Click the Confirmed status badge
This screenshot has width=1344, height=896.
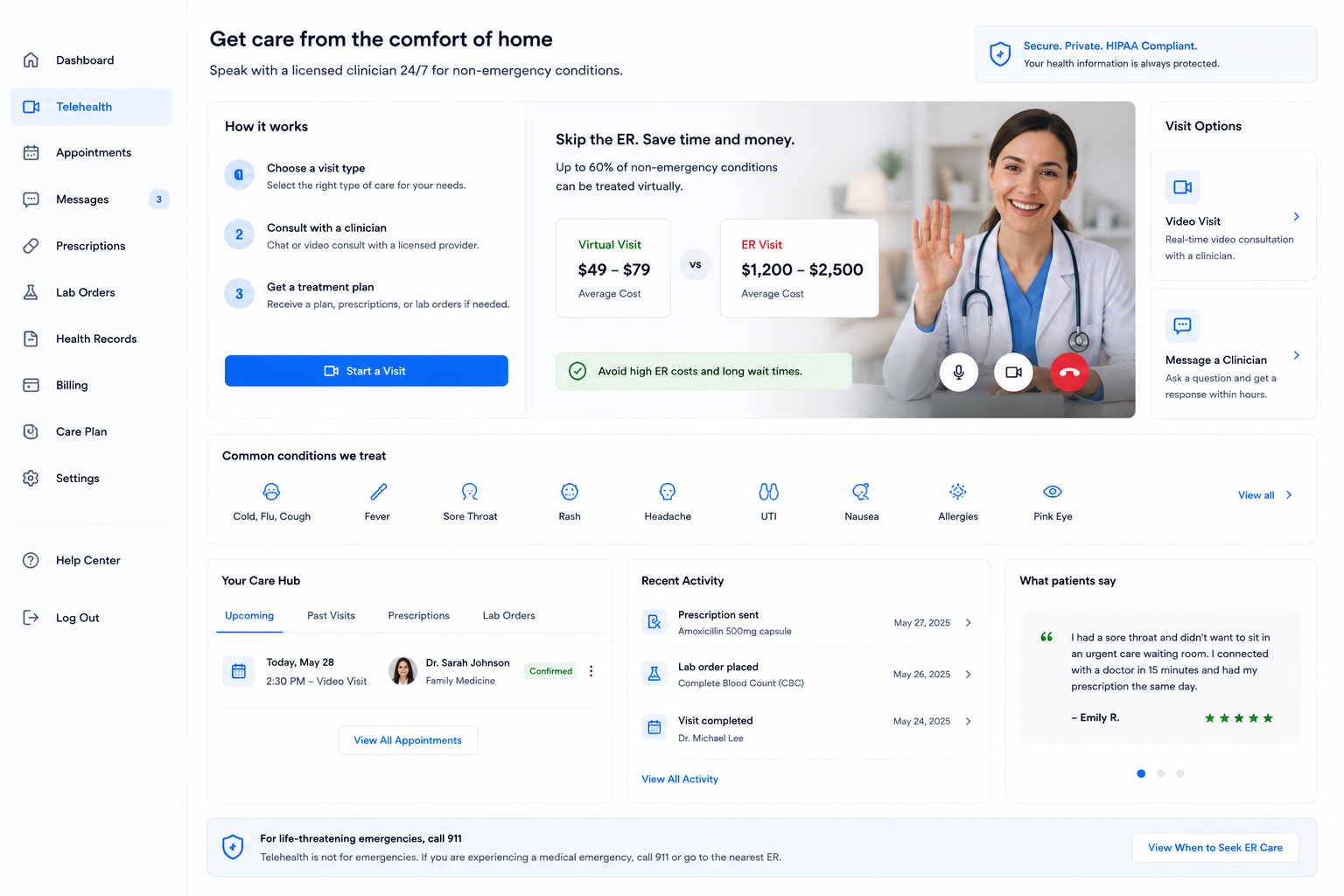(551, 671)
